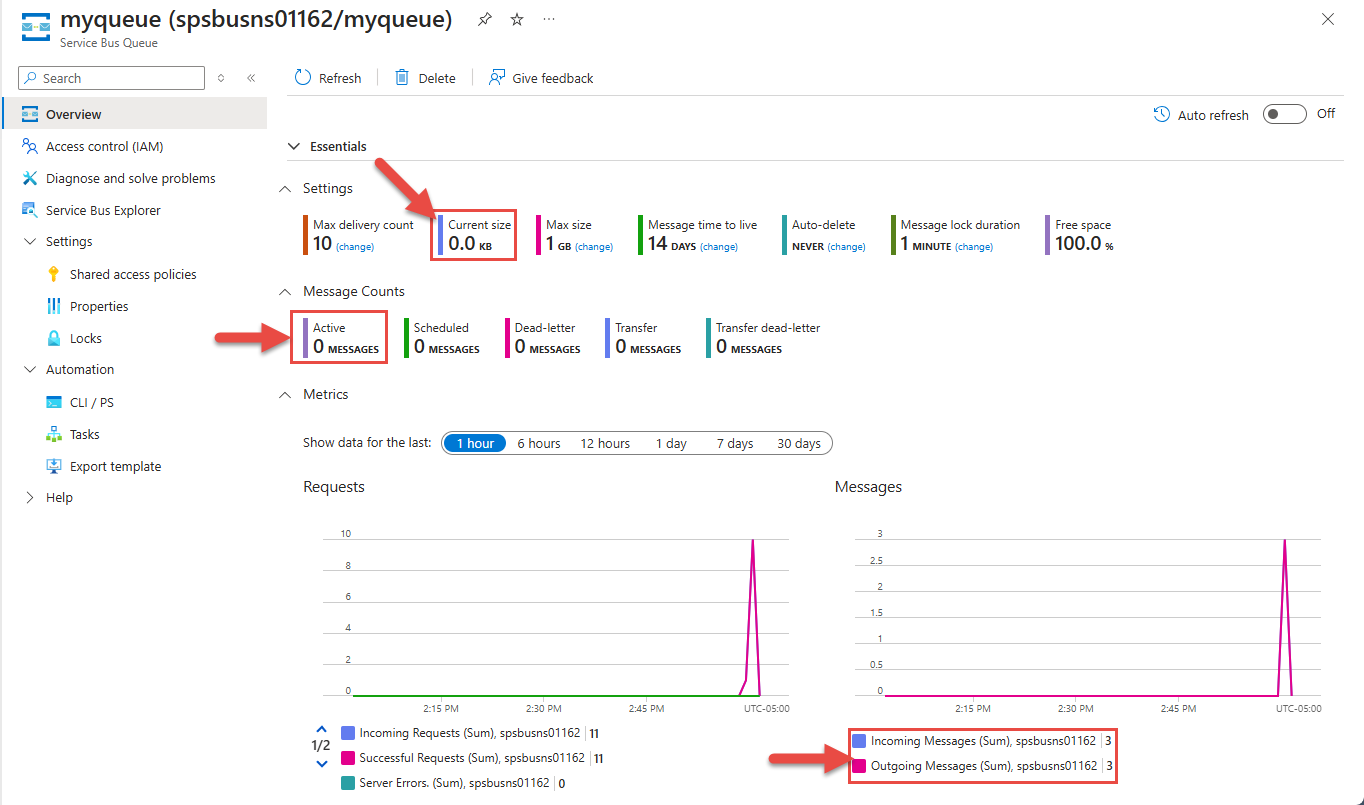The height and width of the screenshot is (805, 1364).
Task: Collapse the Essentials section
Action: pos(294,146)
